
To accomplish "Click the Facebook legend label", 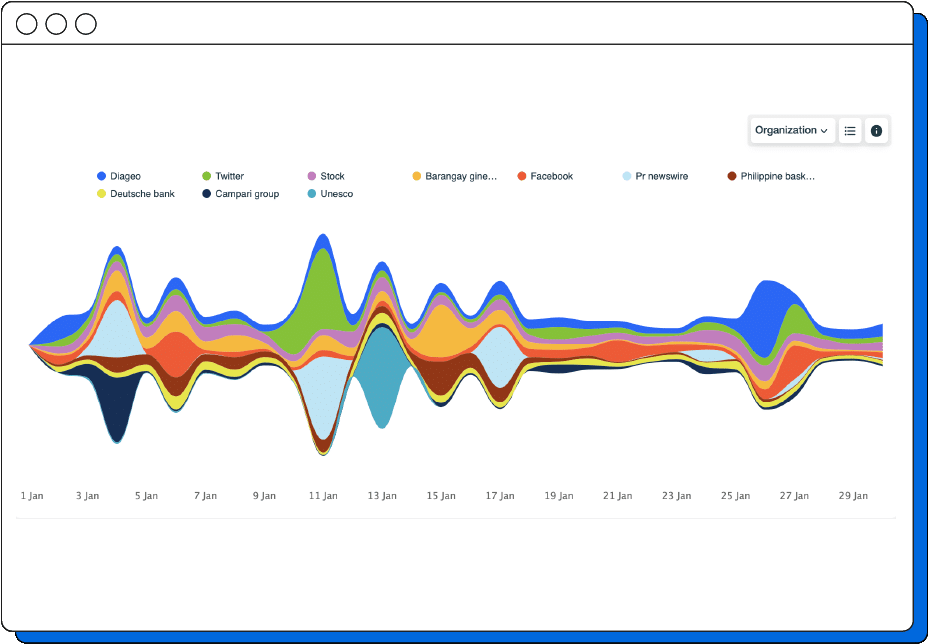I will pos(551,176).
